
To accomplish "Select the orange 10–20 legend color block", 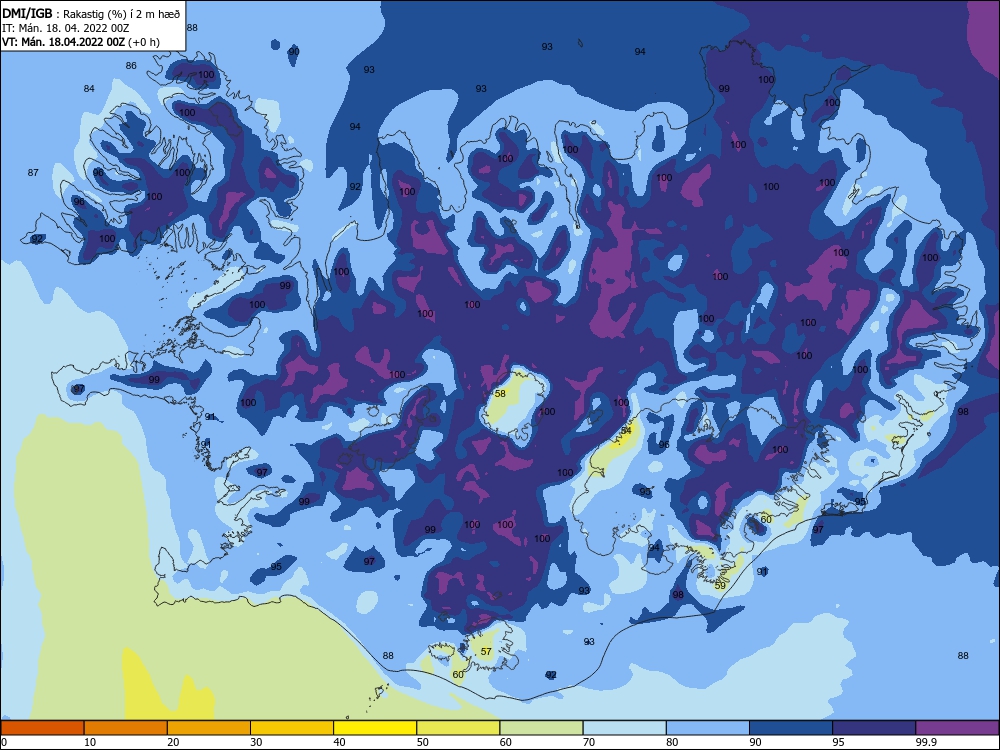I will pyautogui.click(x=126, y=728).
